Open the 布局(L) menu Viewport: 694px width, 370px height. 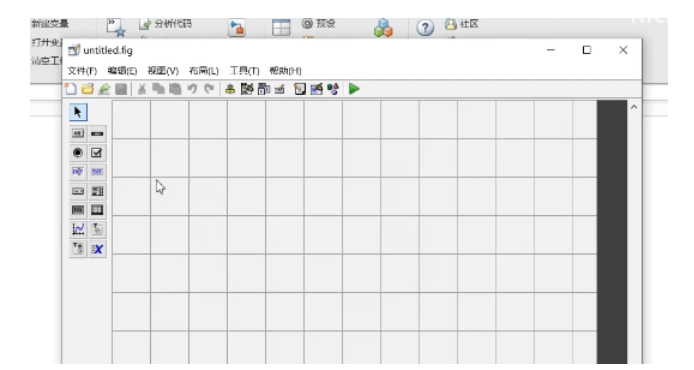pyautogui.click(x=204, y=71)
